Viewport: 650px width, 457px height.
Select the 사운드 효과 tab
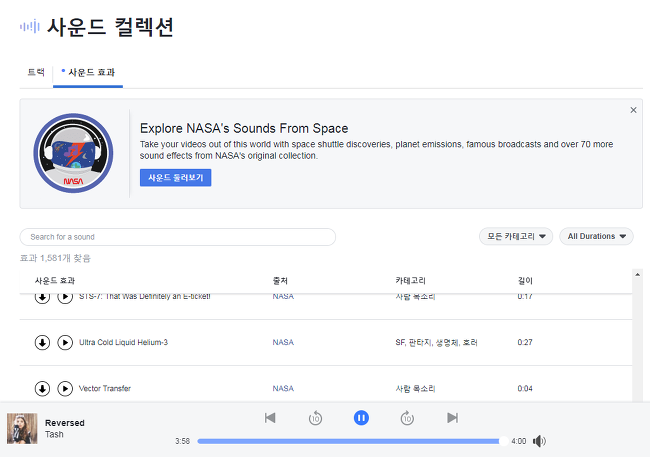coord(88,73)
